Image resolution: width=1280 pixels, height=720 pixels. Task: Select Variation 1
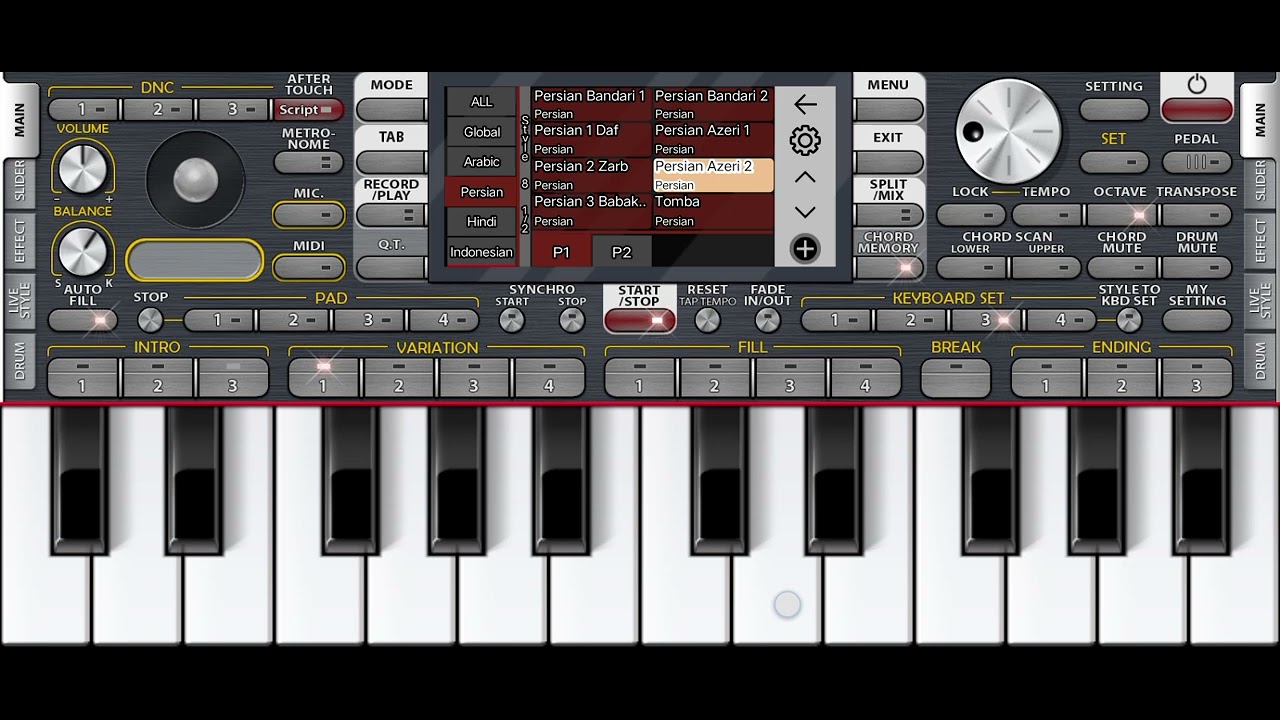(x=323, y=377)
